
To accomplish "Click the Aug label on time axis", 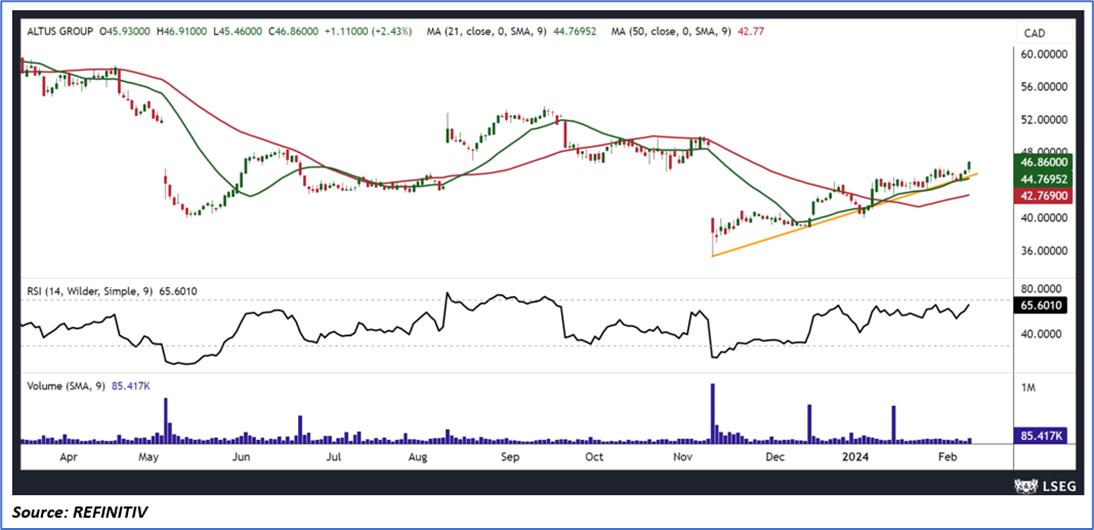I will 417,457.
